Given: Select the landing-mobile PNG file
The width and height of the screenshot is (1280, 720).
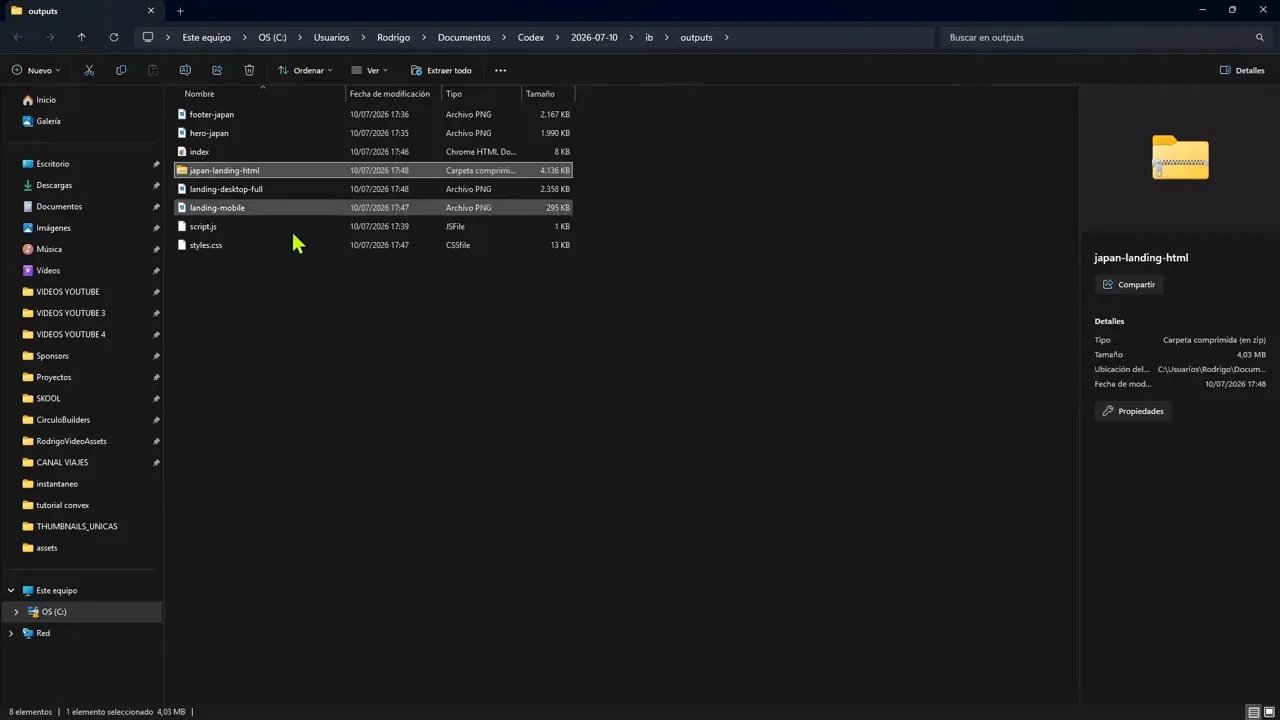Looking at the screenshot, I should [373, 208].
